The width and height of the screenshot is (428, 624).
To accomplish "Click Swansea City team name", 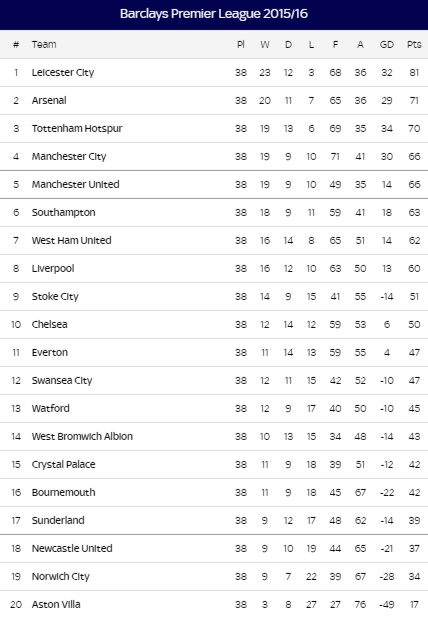I will tap(62, 381).
